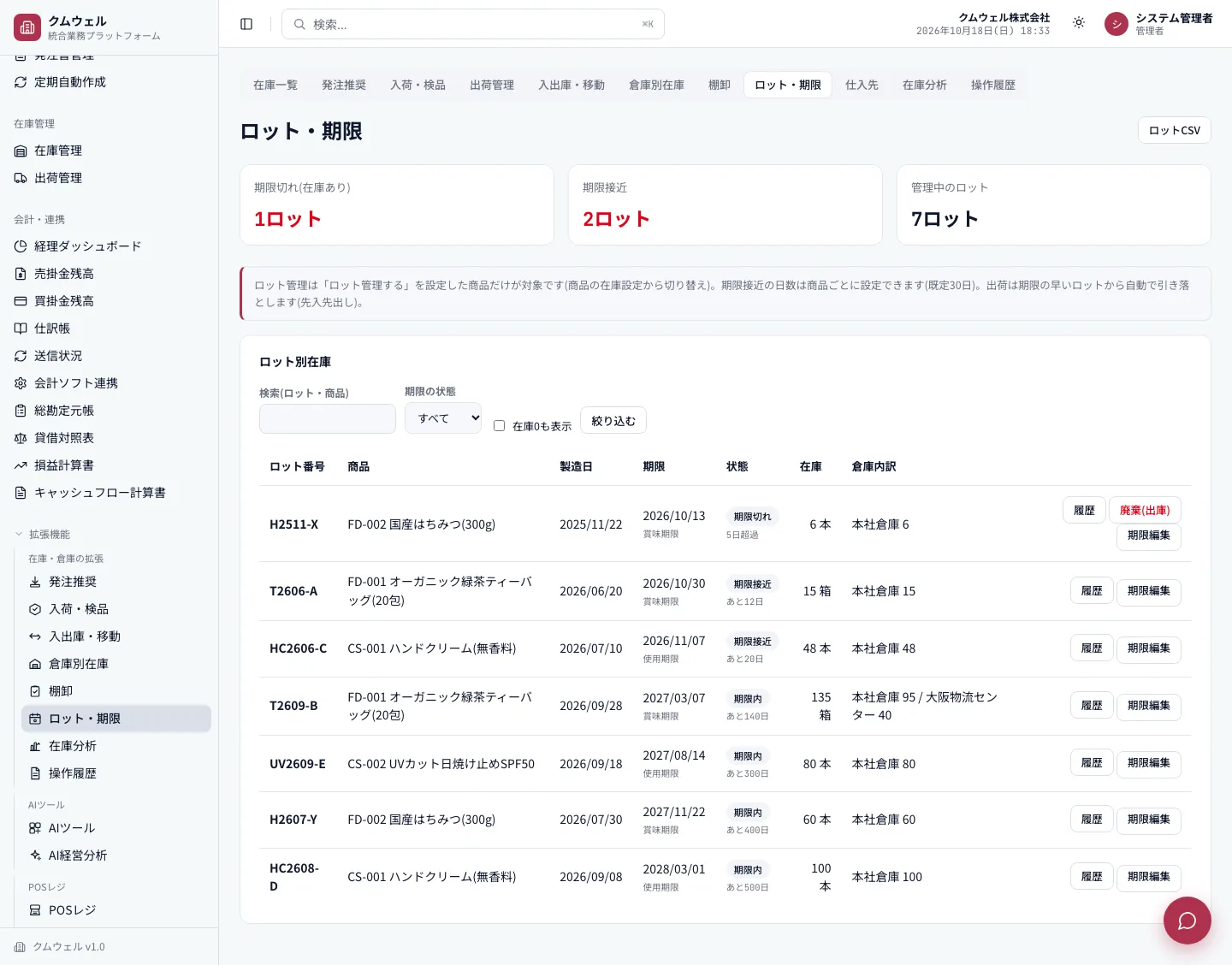The image size is (1232, 965).
Task: Click the 管理中のロット 7ロット card
Action: tap(1054, 205)
